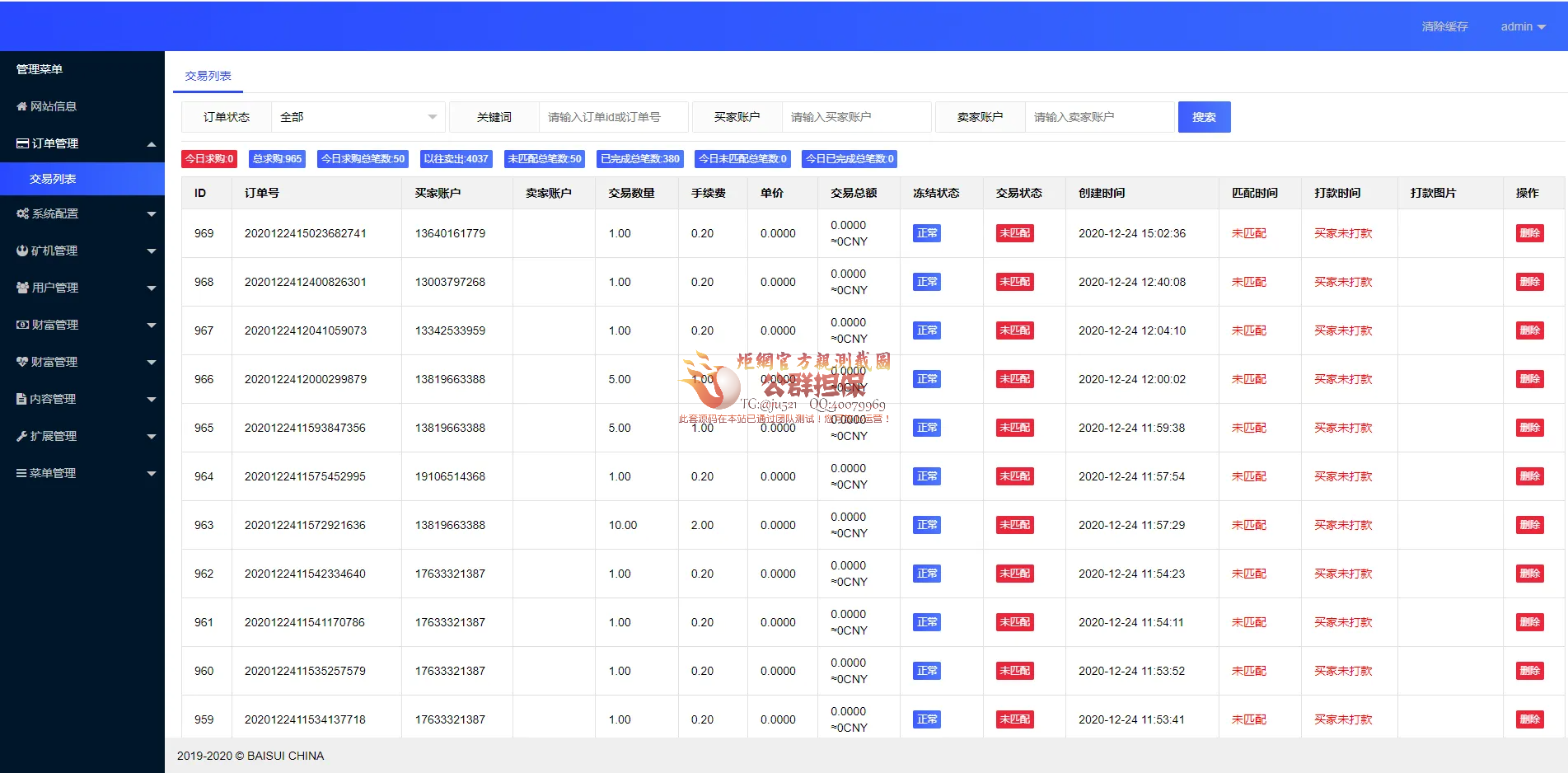Click the home icon beside 网站信息

[22, 106]
